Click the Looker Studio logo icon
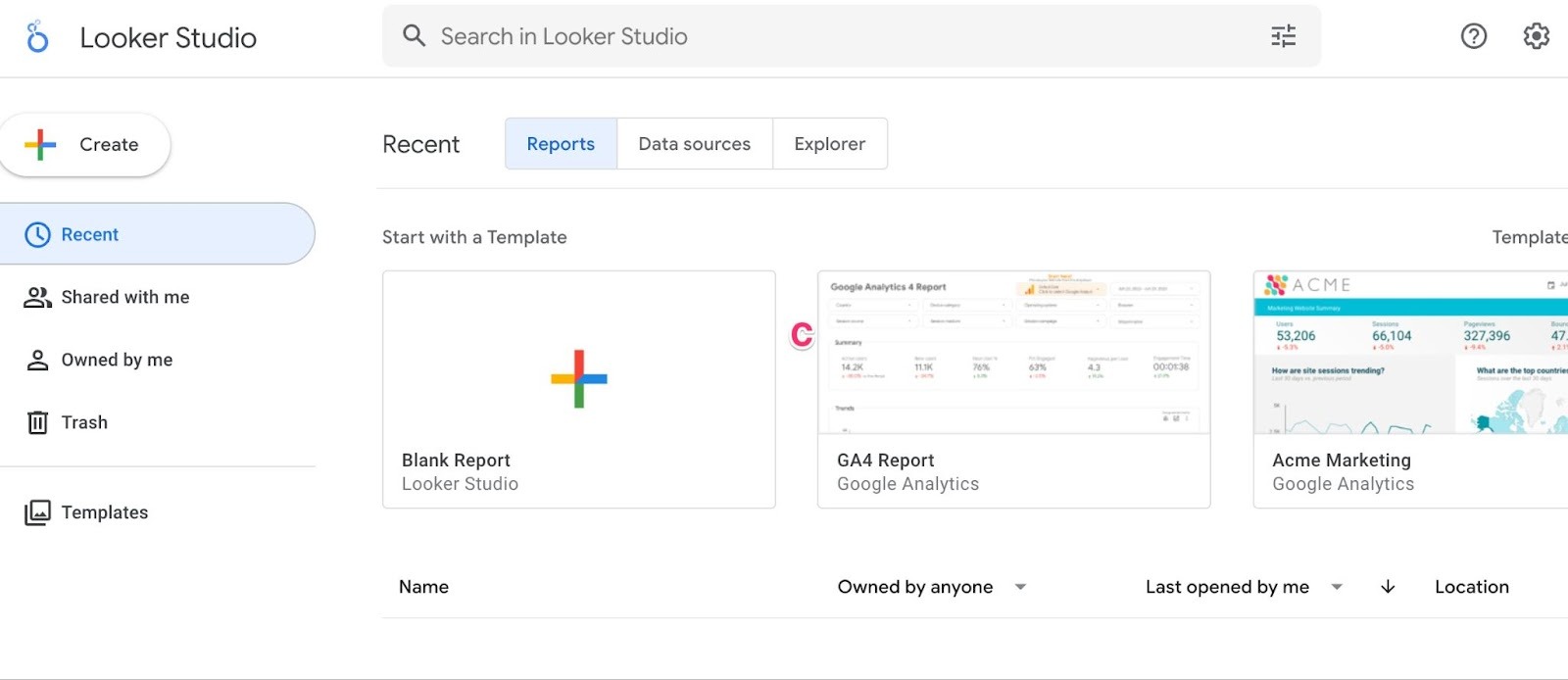Image resolution: width=1568 pixels, height=680 pixels. (37, 37)
